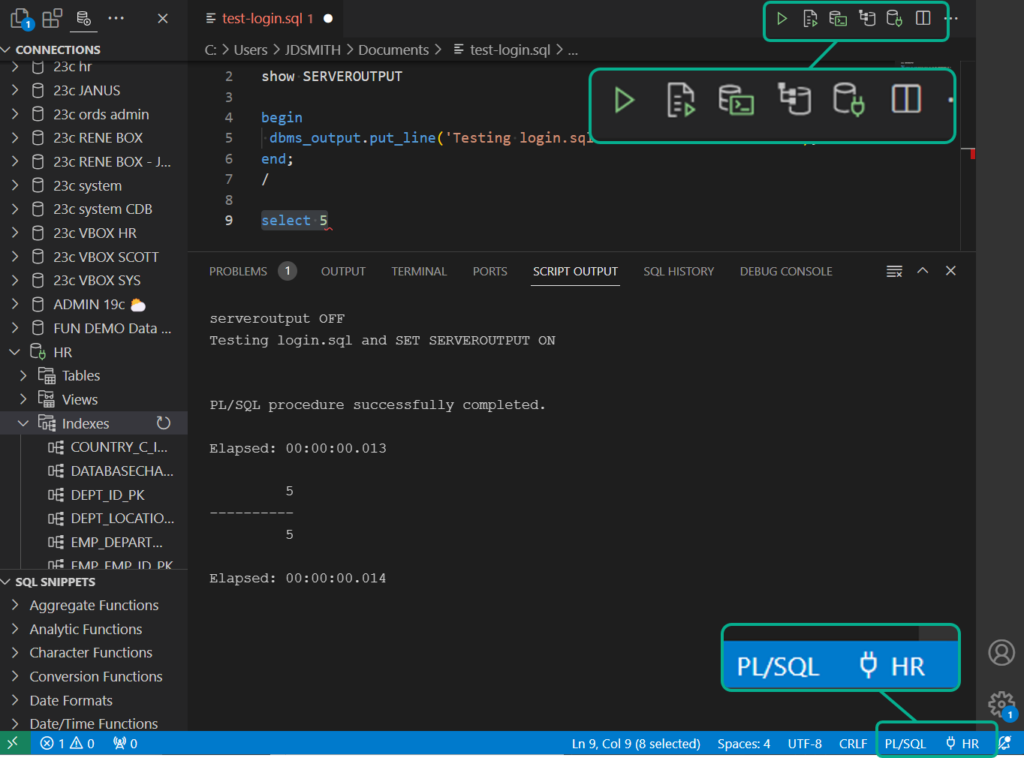Click the notifications bell in the status bar
Viewport: 1024px width, 758px height.
click(1004, 744)
